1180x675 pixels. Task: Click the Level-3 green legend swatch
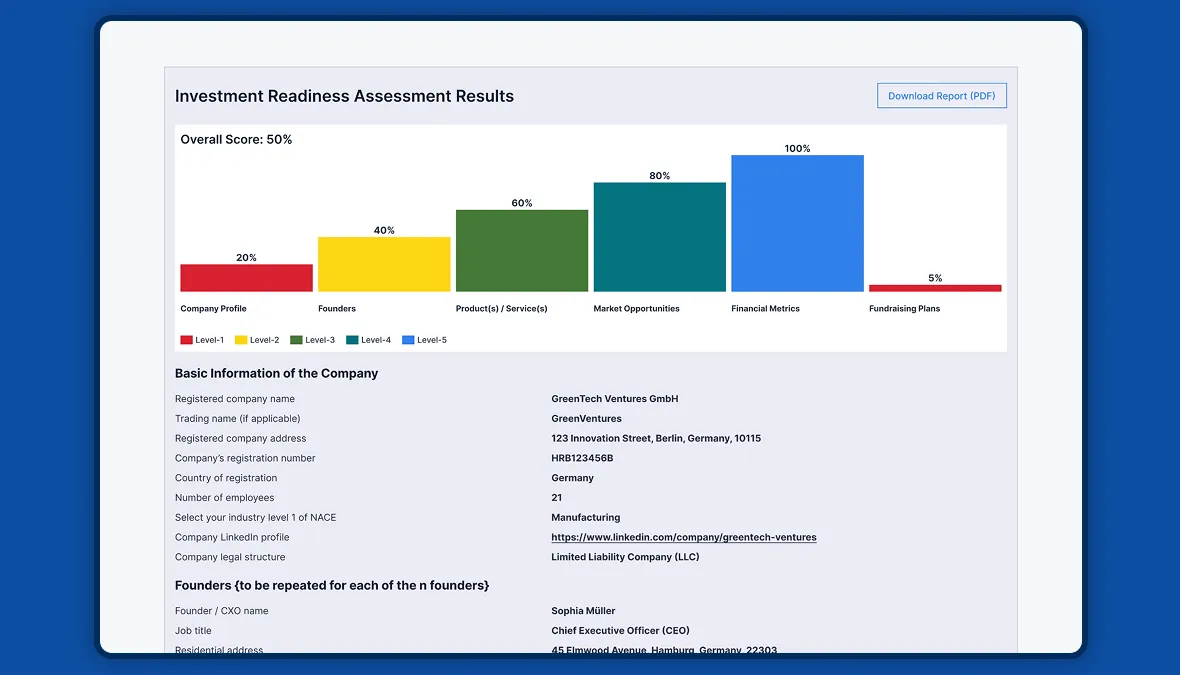296,340
